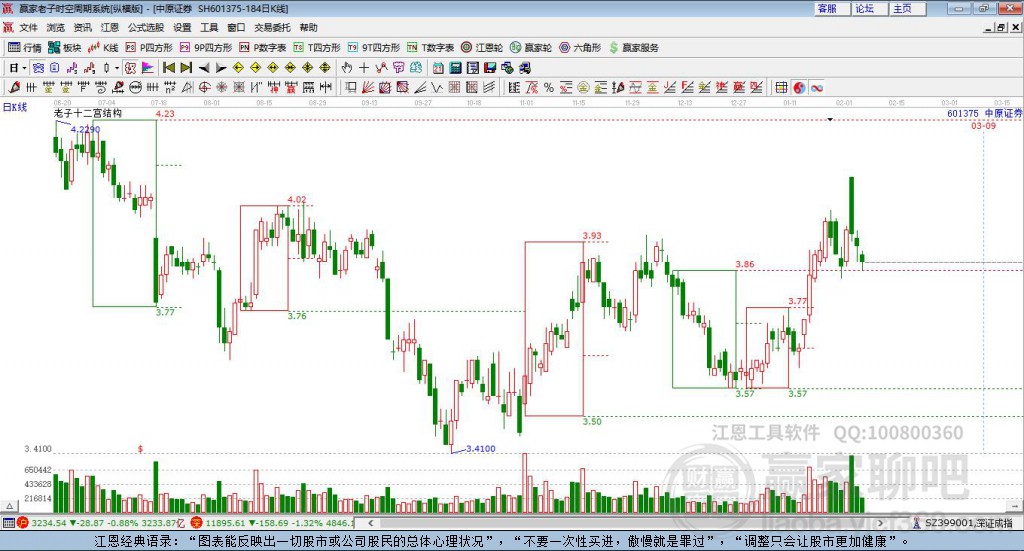The width and height of the screenshot is (1024, 551).
Task: Open the 江恩轮 Gann wheel
Action: 482,48
